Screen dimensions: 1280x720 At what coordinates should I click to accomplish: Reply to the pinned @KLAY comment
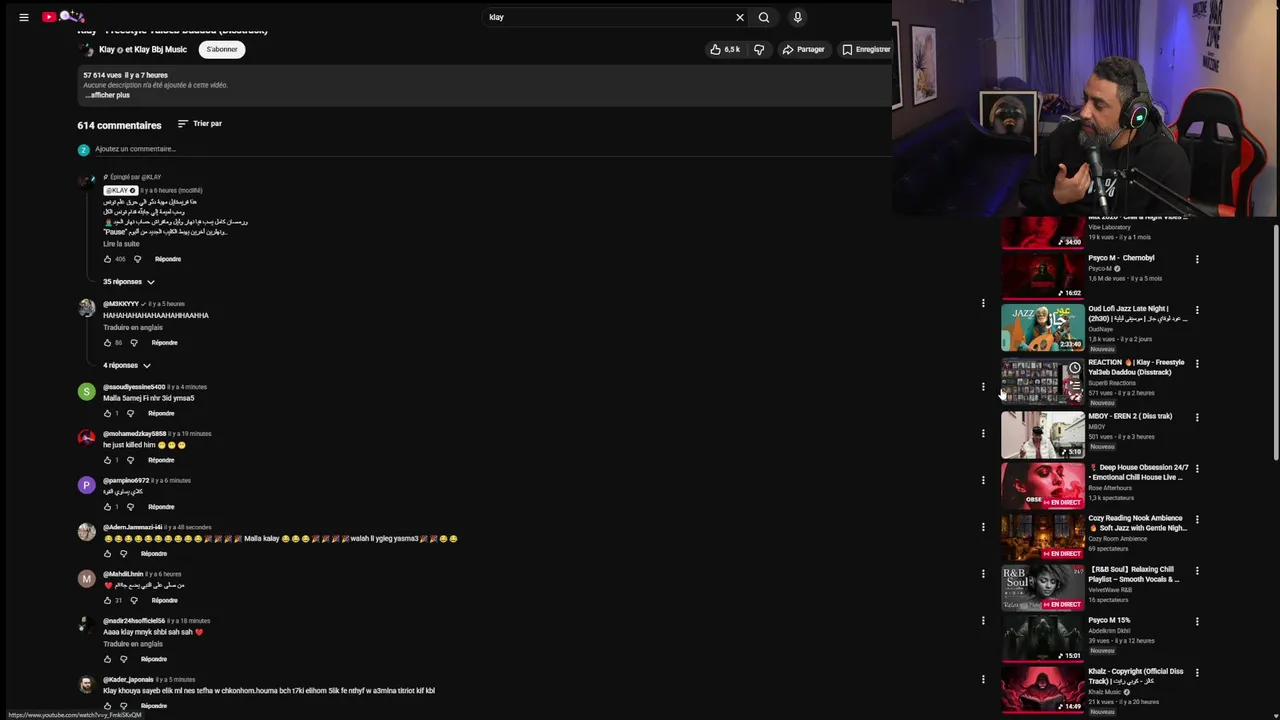click(x=168, y=259)
